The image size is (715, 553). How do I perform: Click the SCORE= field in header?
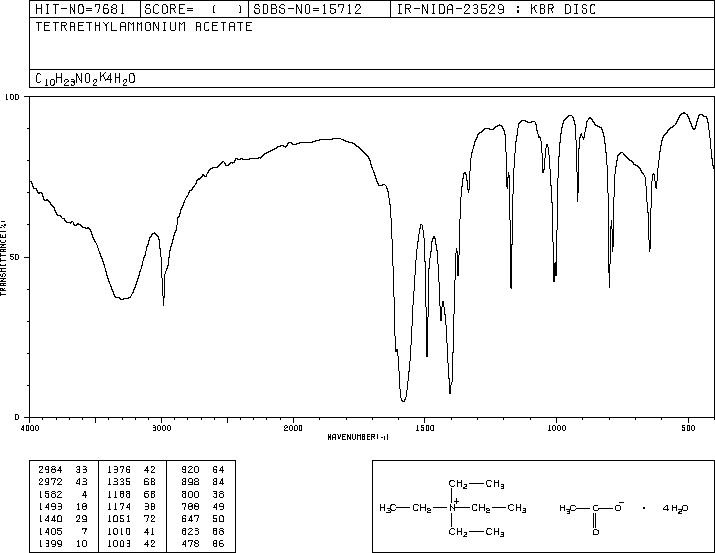(194, 9)
